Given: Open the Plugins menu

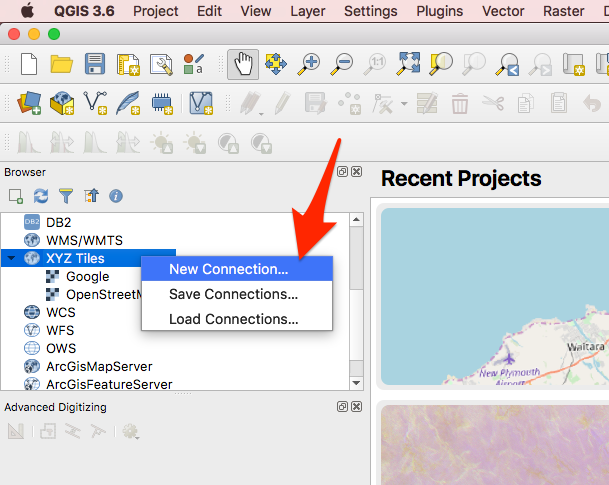Looking at the screenshot, I should coord(439,11).
